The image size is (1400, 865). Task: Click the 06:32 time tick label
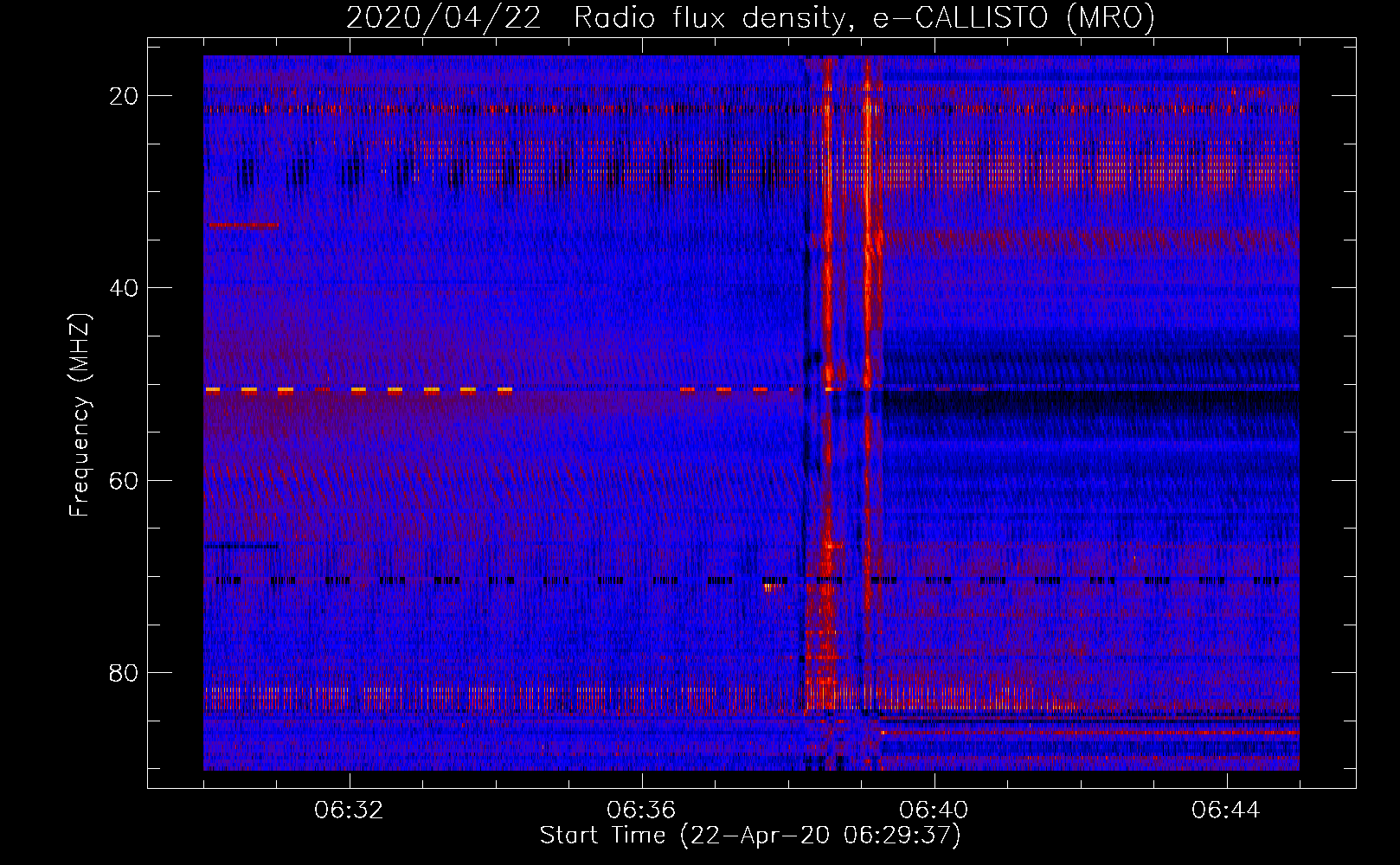pos(349,811)
